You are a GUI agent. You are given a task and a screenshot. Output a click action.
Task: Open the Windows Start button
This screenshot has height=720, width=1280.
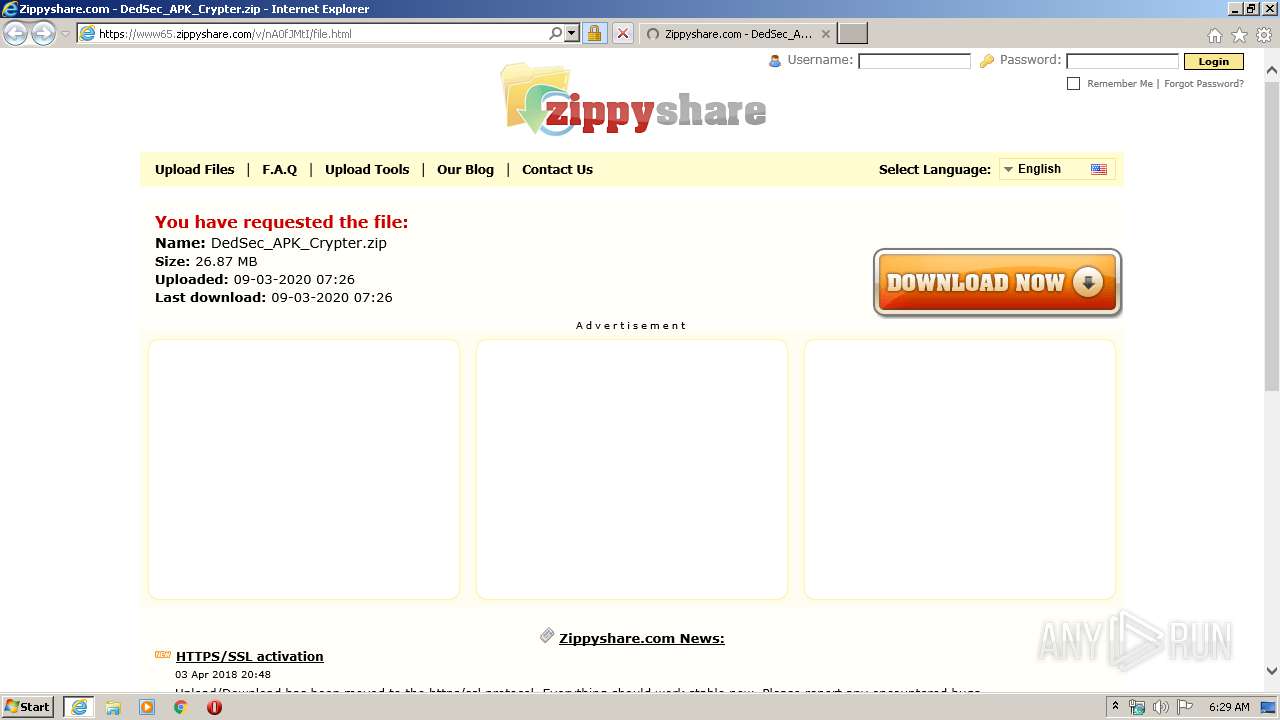coord(28,707)
